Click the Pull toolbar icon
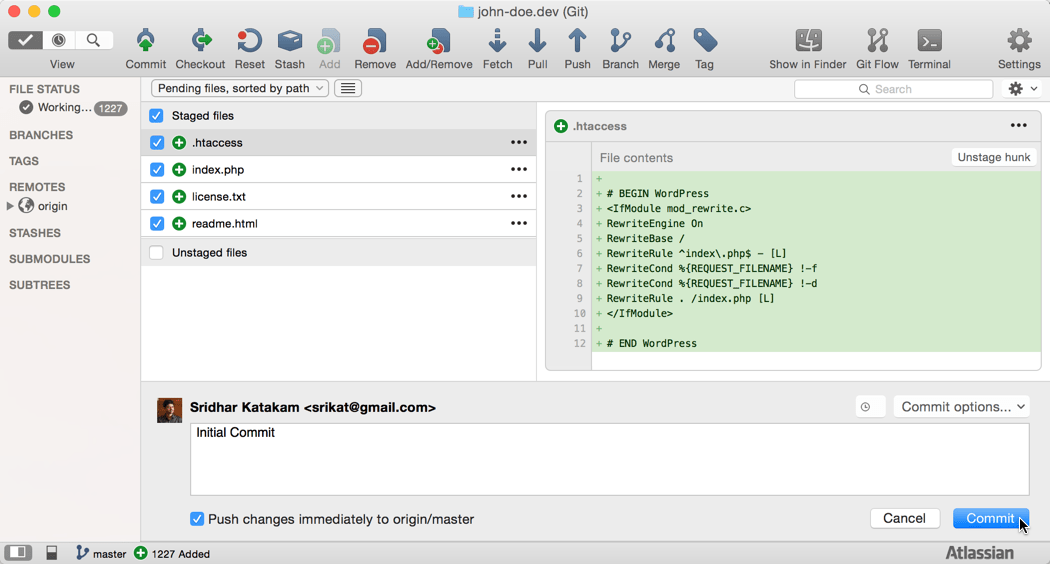Screen dimensions: 1050x564 tap(537, 42)
